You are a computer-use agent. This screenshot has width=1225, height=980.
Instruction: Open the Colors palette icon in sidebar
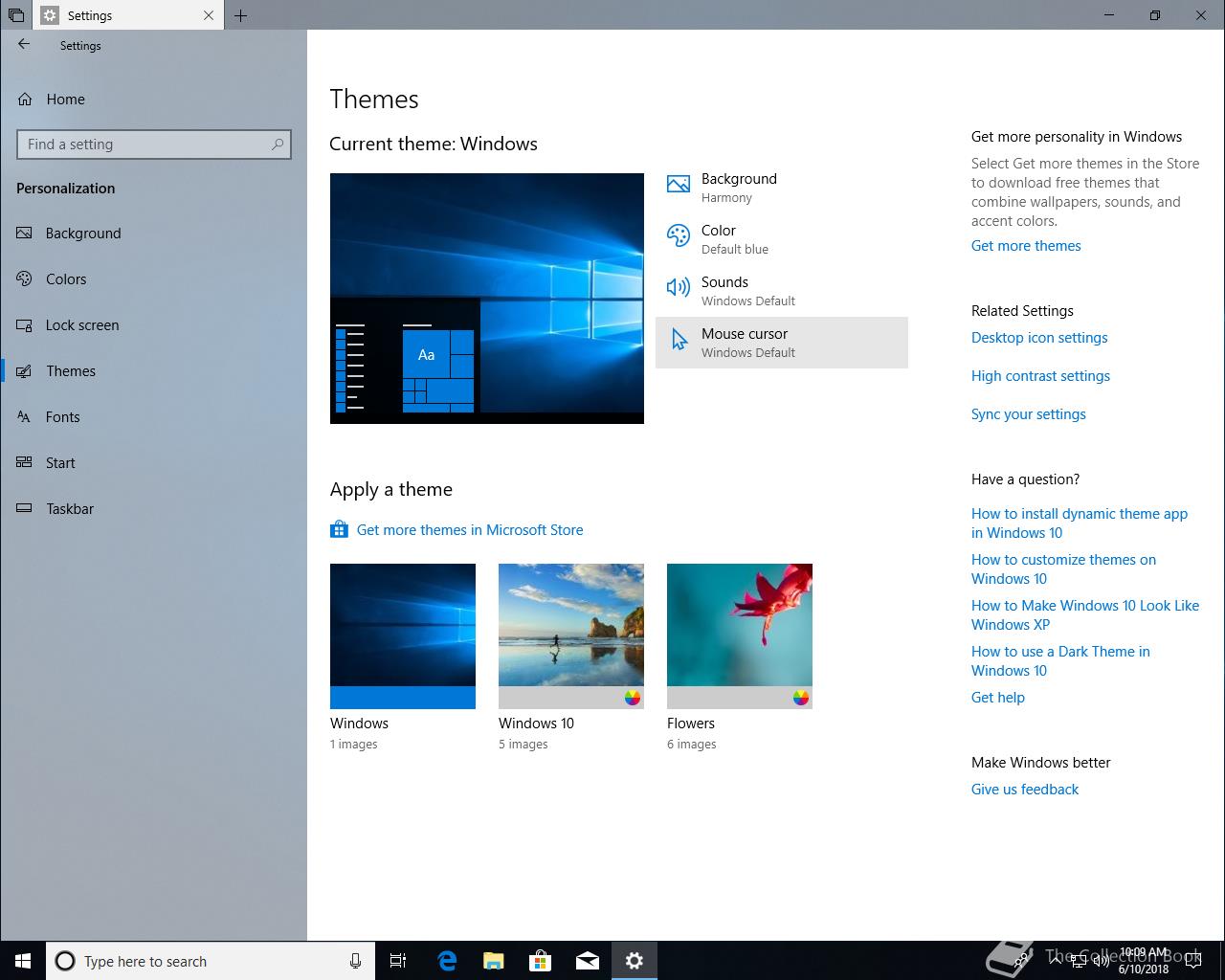pyautogui.click(x=25, y=279)
